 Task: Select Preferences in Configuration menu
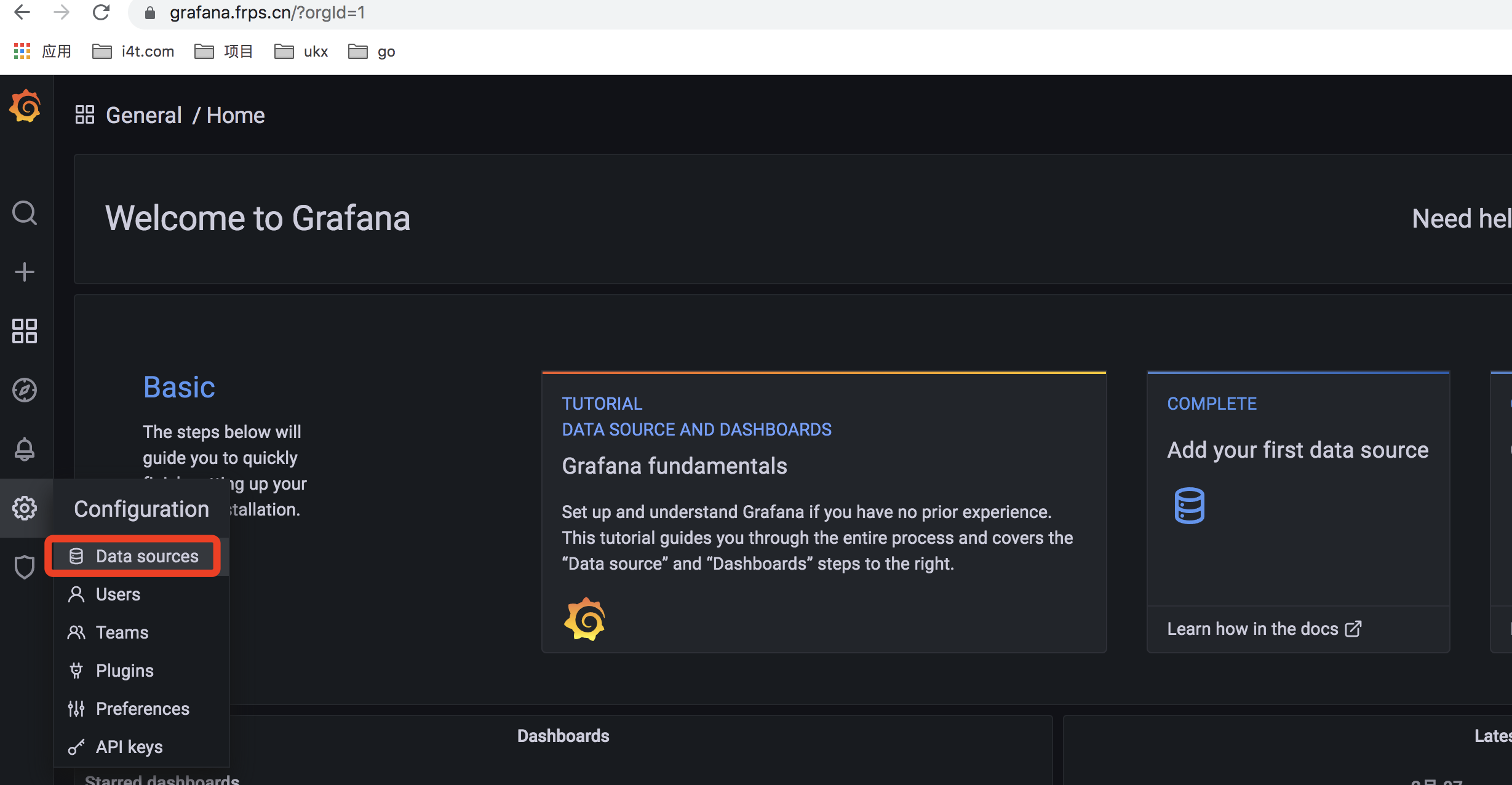141,709
